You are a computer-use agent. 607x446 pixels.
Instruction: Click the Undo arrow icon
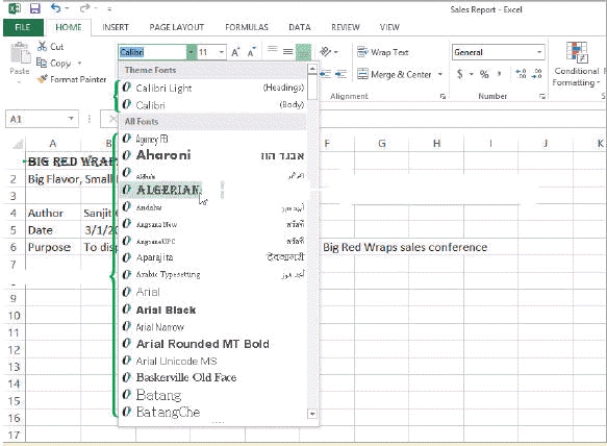[56, 8]
